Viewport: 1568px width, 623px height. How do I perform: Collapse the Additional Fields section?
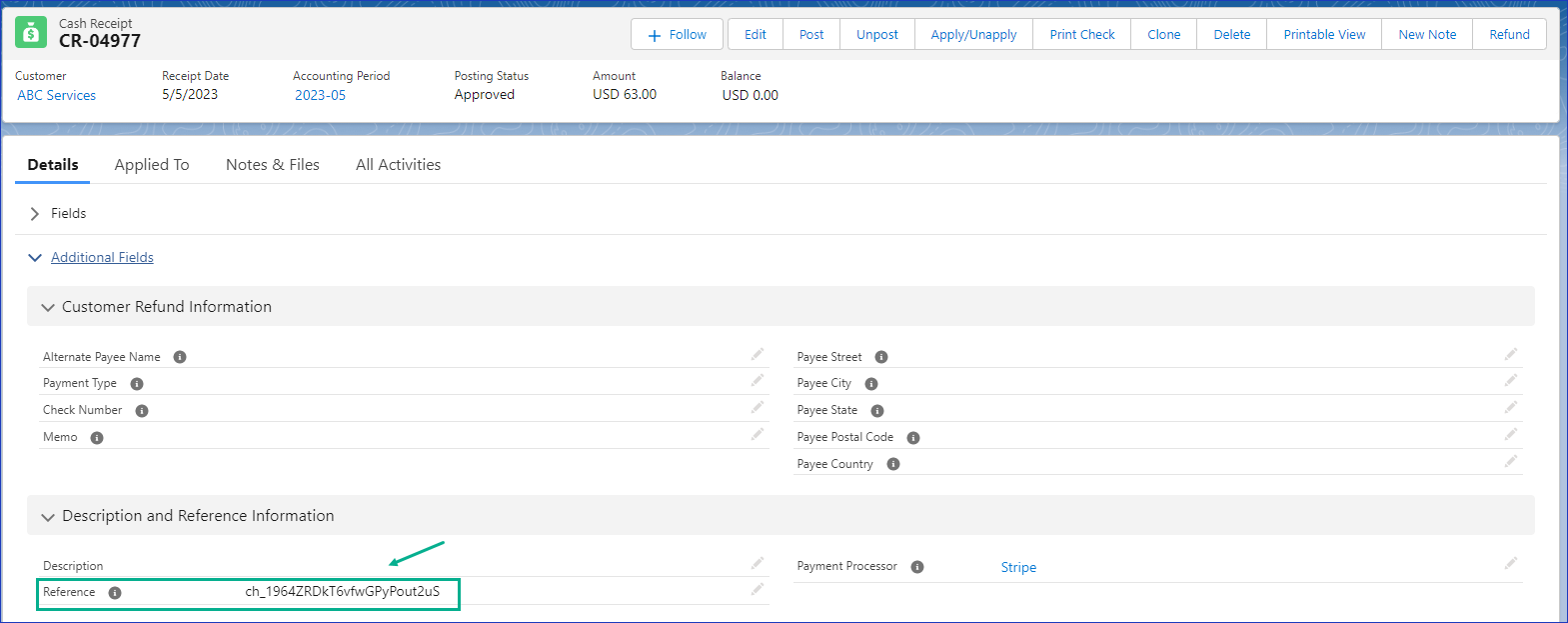click(x=35, y=258)
